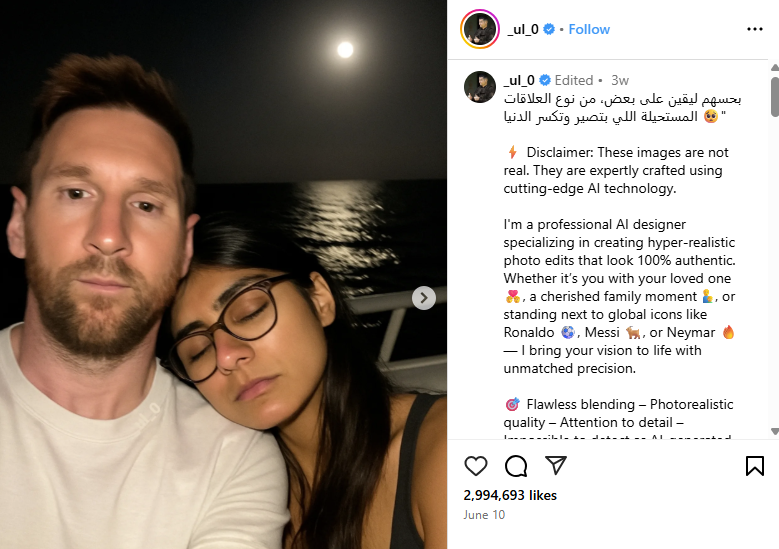Open comments via speech bubble icon
This screenshot has height=549, width=779.
[x=516, y=466]
